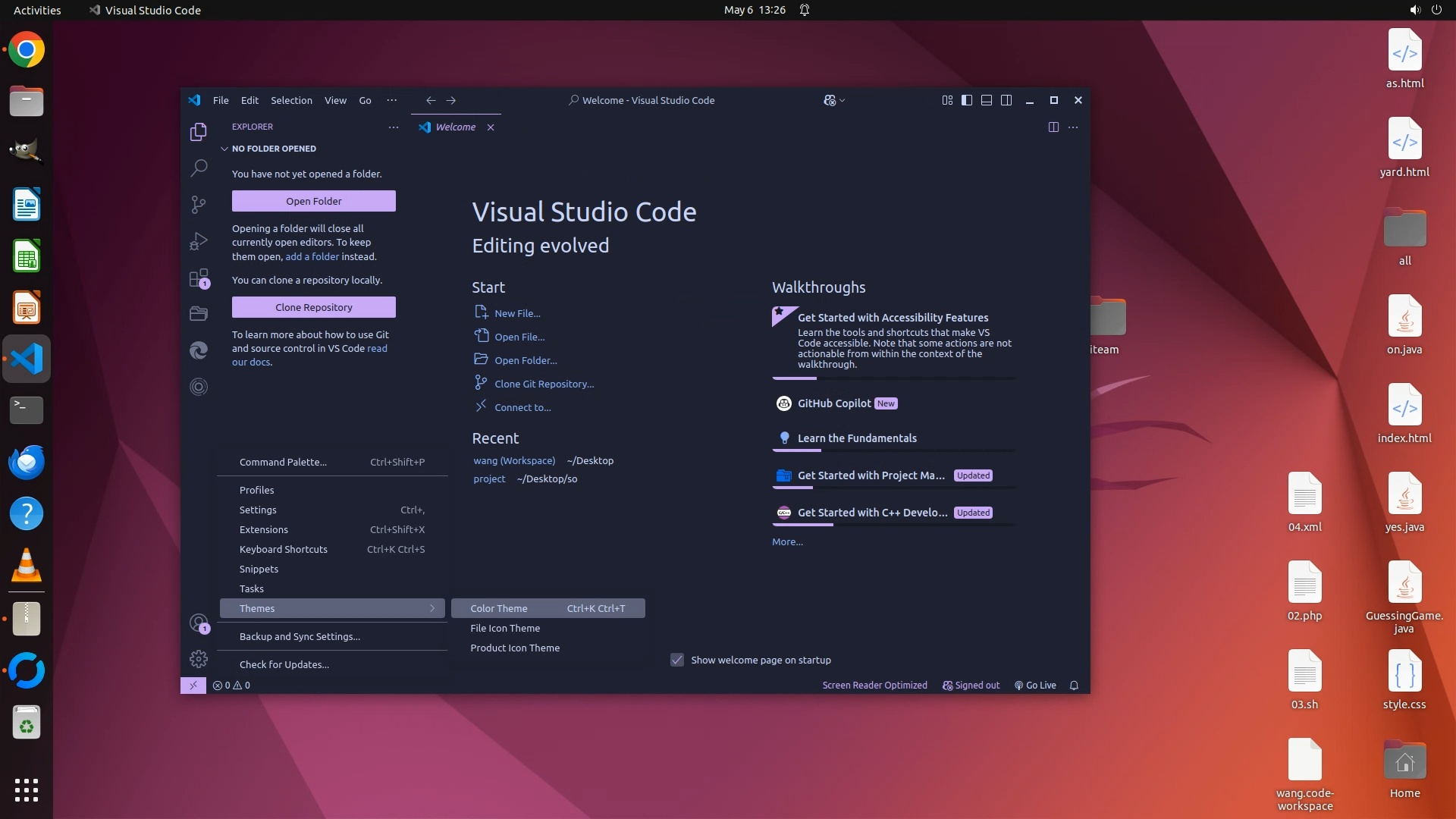Uncheck Show welcome page on startup
The height and width of the screenshot is (819, 1456).
(677, 661)
